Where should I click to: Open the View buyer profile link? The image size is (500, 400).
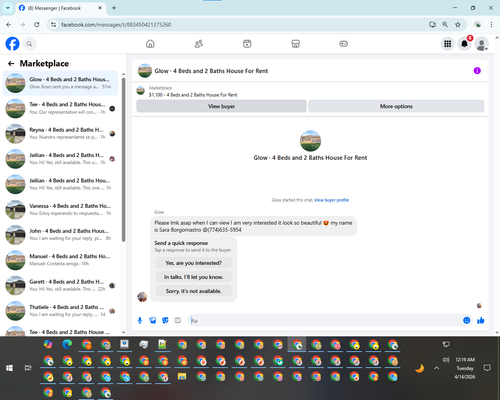[331, 200]
